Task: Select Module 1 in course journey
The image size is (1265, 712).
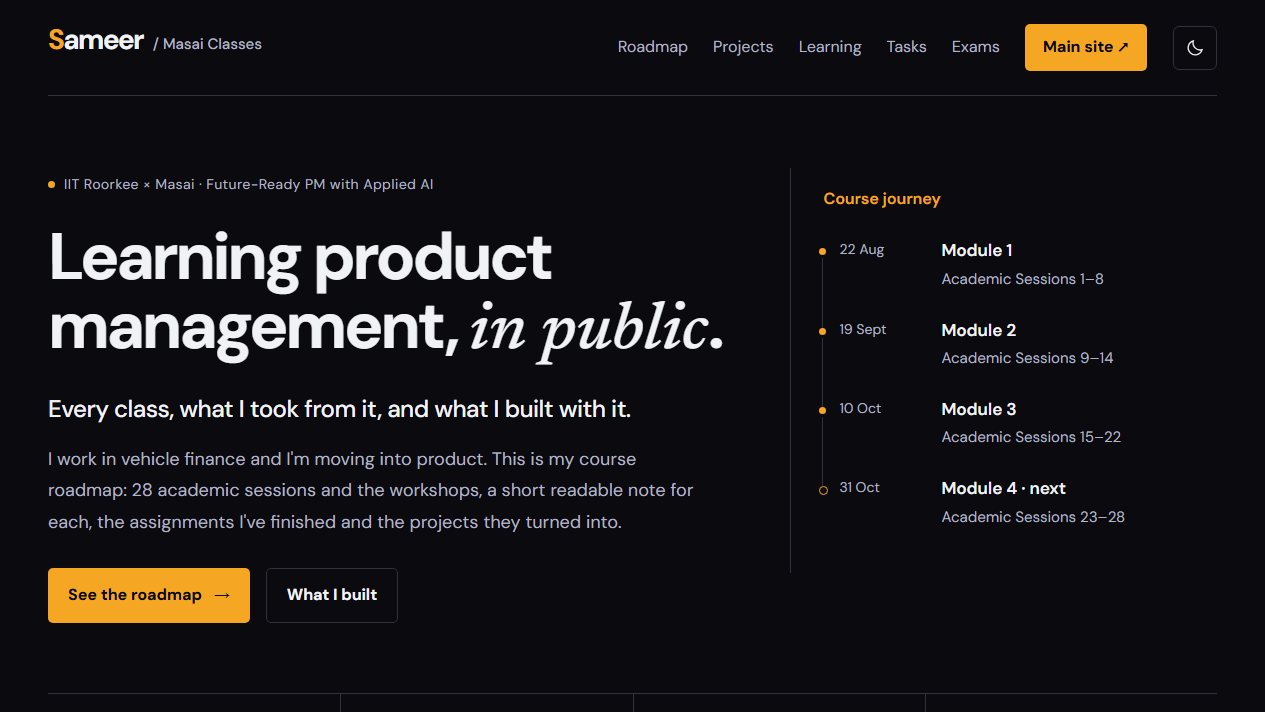Action: [x=977, y=250]
